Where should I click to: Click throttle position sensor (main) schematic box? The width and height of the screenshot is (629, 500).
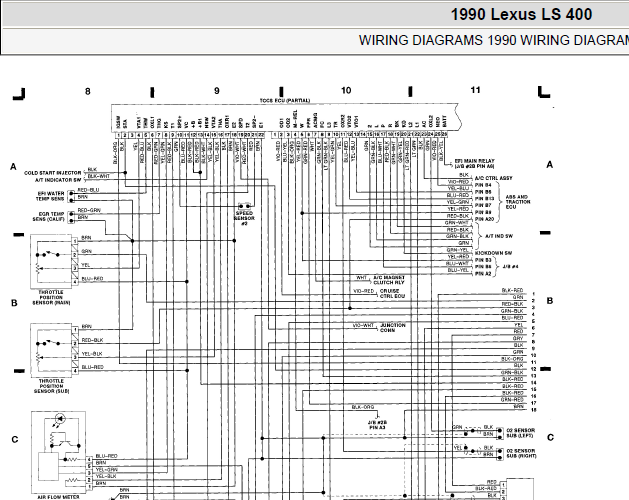[x=51, y=262]
